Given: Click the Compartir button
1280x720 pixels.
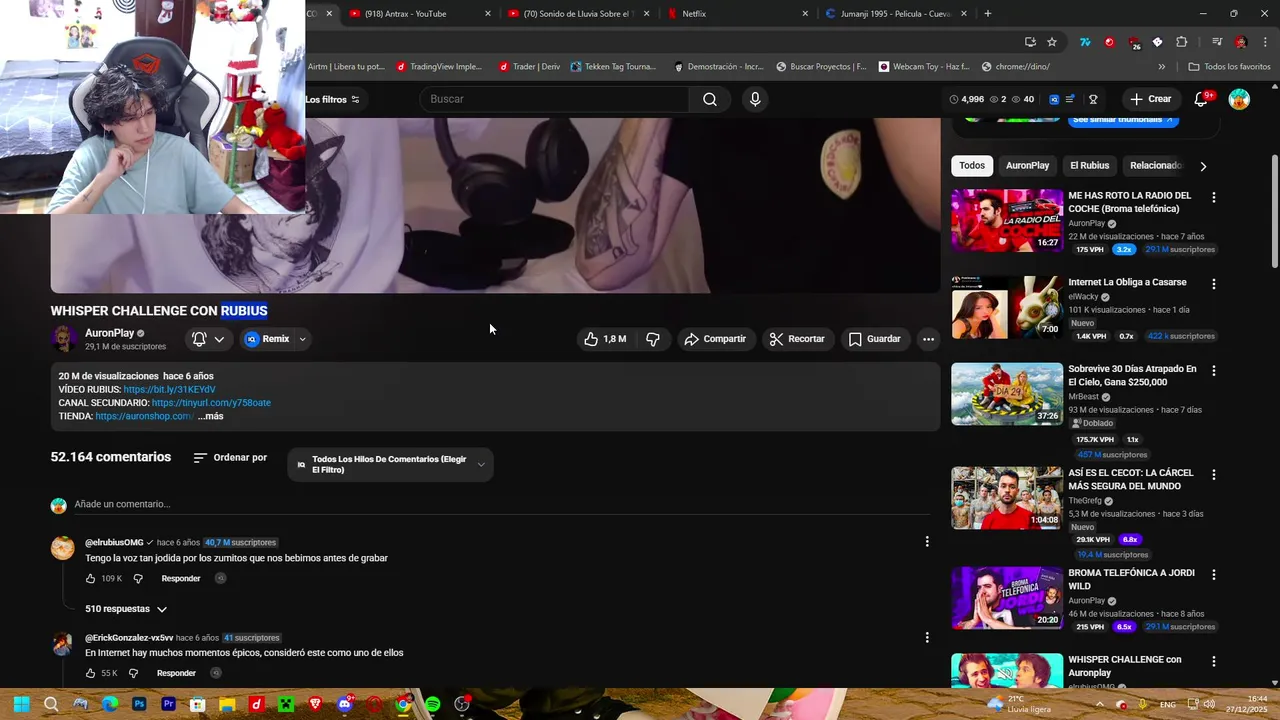Looking at the screenshot, I should point(715,339).
